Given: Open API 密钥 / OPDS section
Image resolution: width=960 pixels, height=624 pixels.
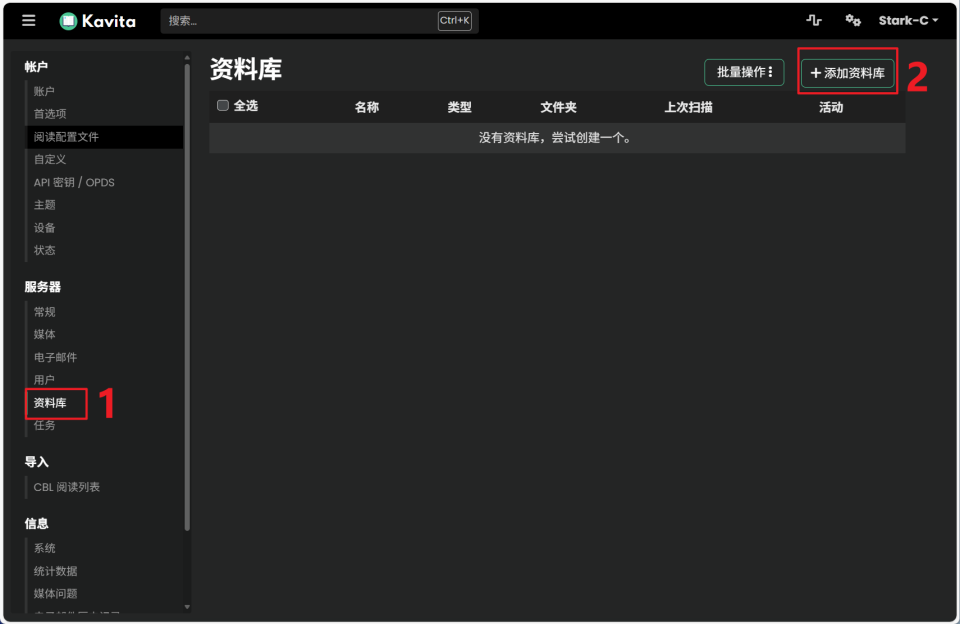Looking at the screenshot, I should point(74,182).
